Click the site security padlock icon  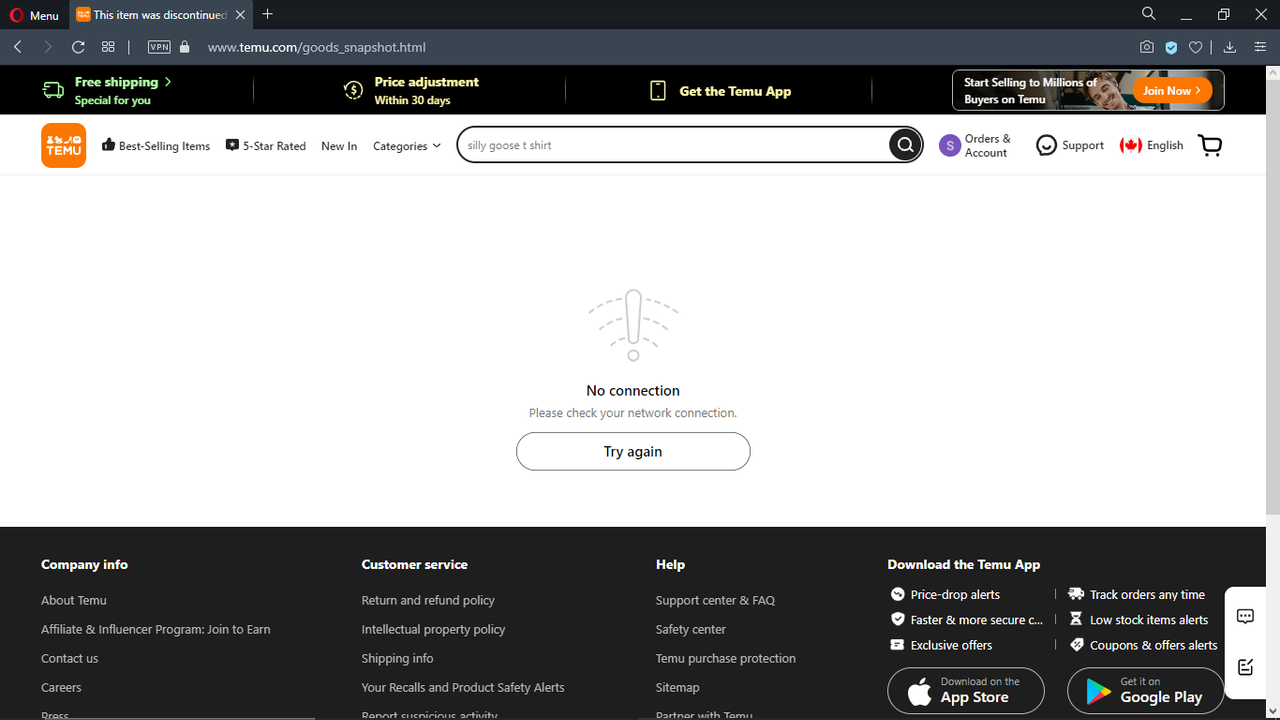(x=184, y=47)
